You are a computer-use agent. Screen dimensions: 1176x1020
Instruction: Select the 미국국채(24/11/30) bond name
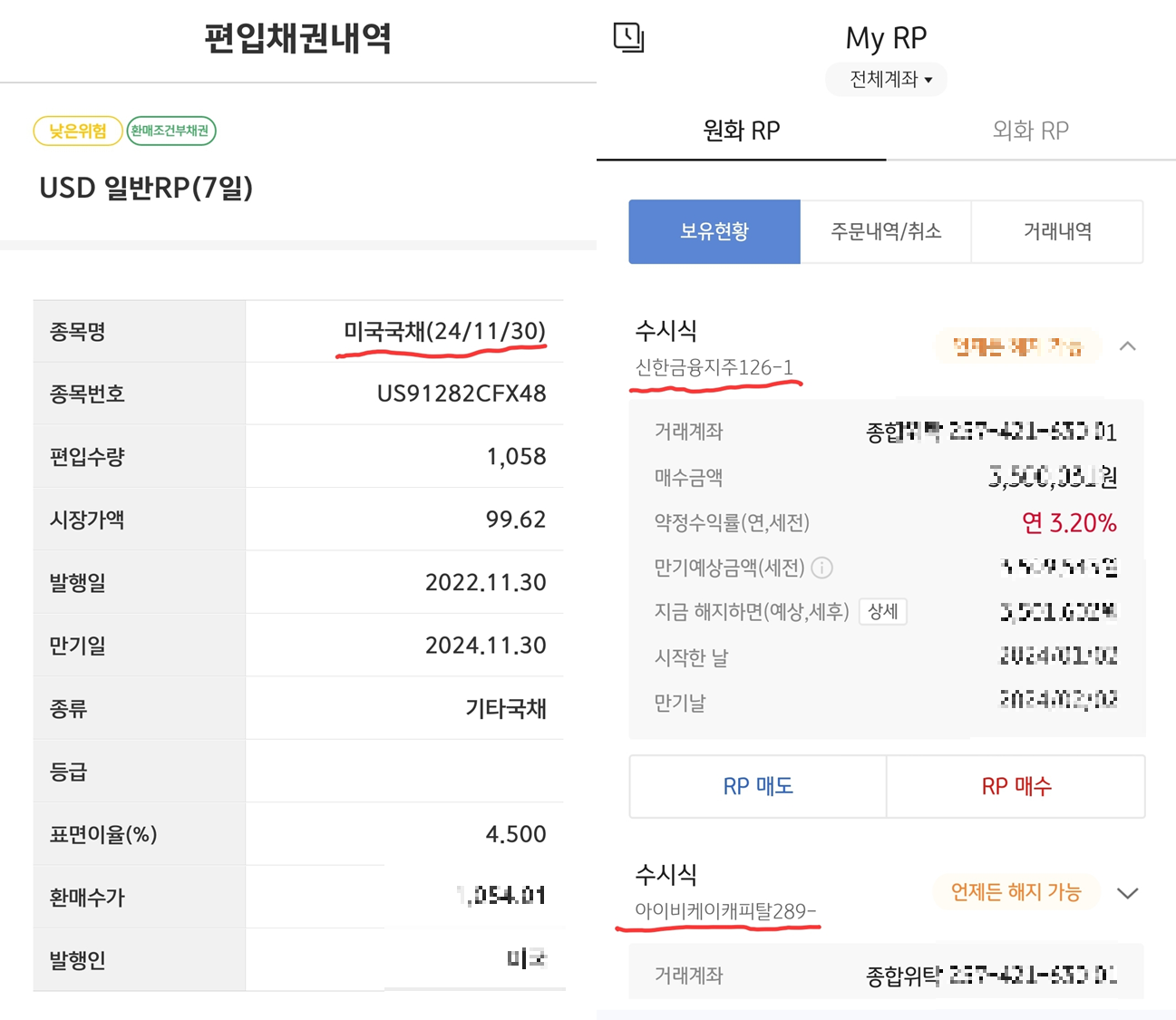[x=444, y=331]
